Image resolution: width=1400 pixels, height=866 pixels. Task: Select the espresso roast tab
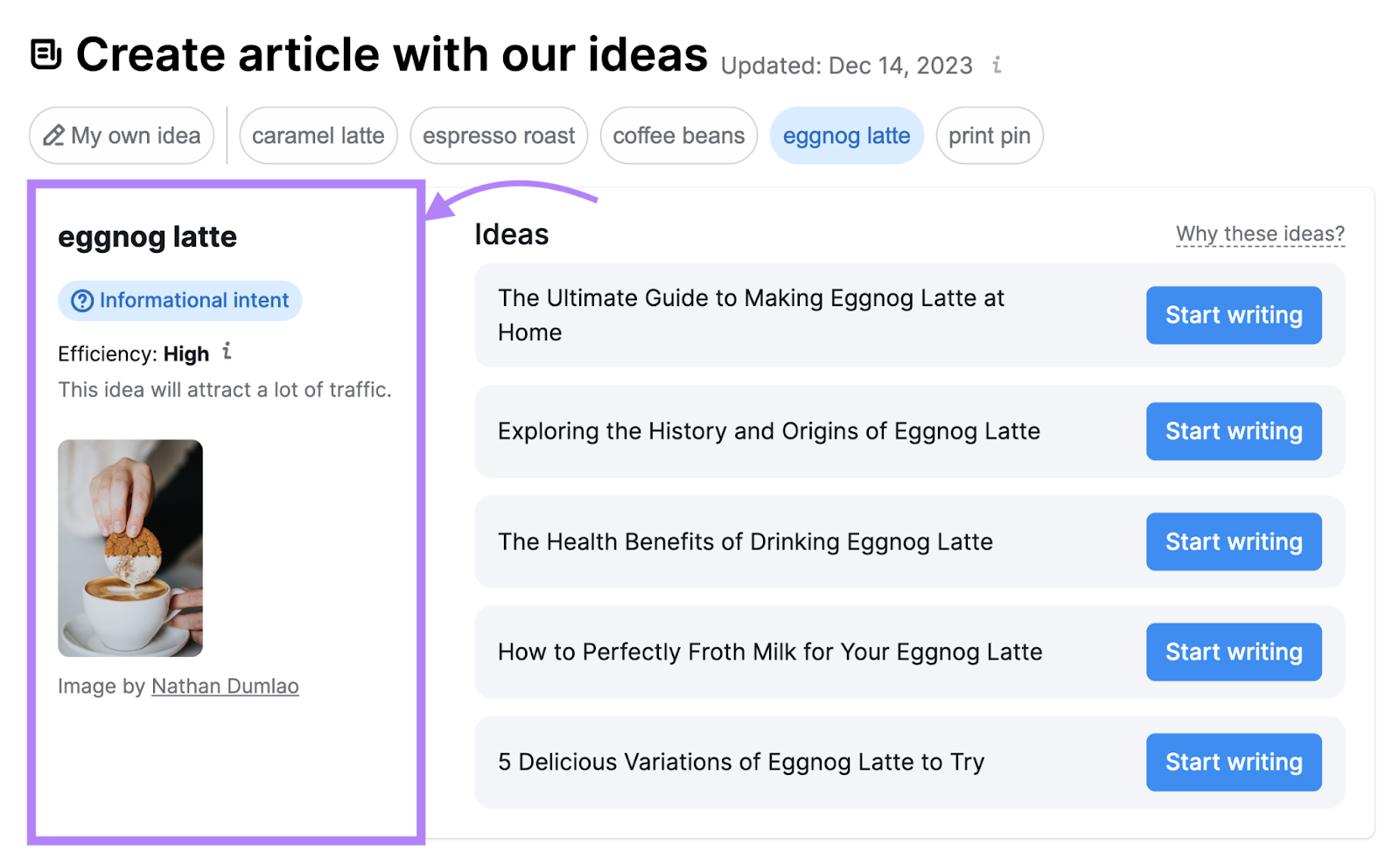click(x=499, y=136)
